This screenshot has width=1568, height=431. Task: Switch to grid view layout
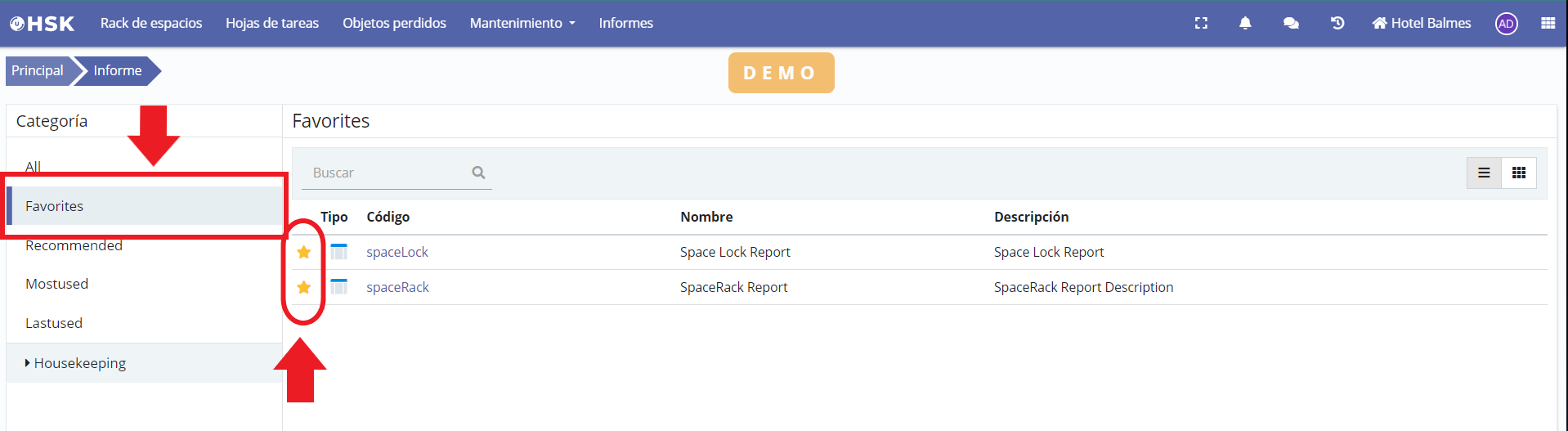click(x=1519, y=173)
